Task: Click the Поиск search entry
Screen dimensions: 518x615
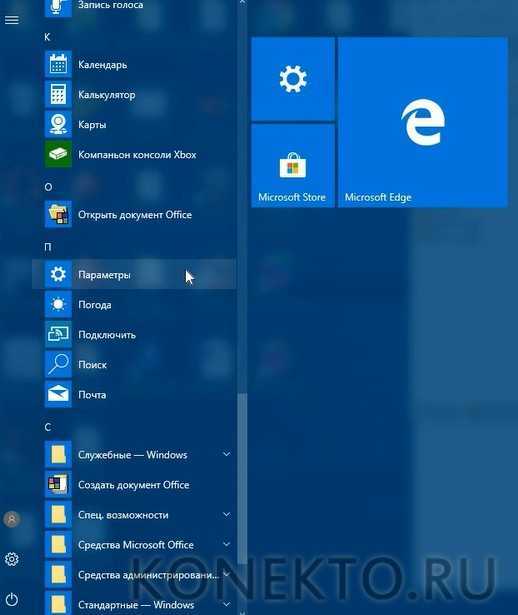Action: coord(134,364)
